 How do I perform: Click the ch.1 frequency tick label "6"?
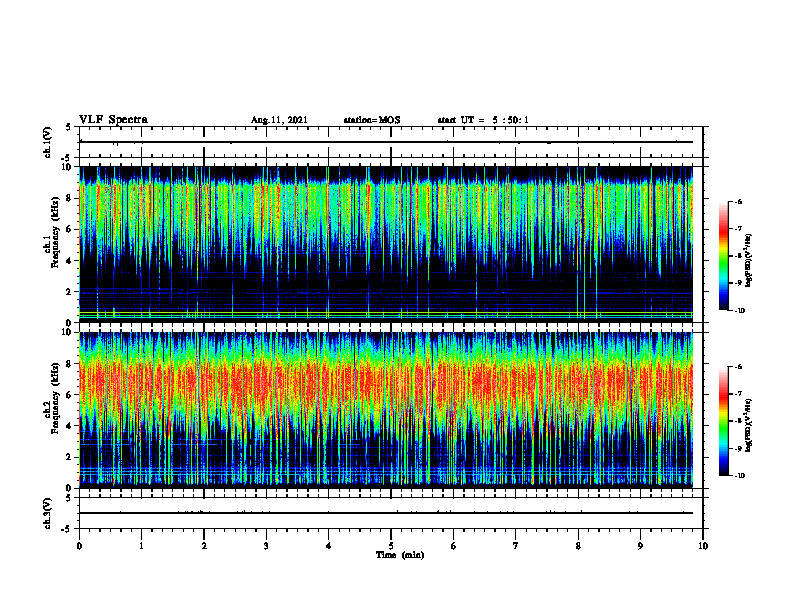coord(69,229)
